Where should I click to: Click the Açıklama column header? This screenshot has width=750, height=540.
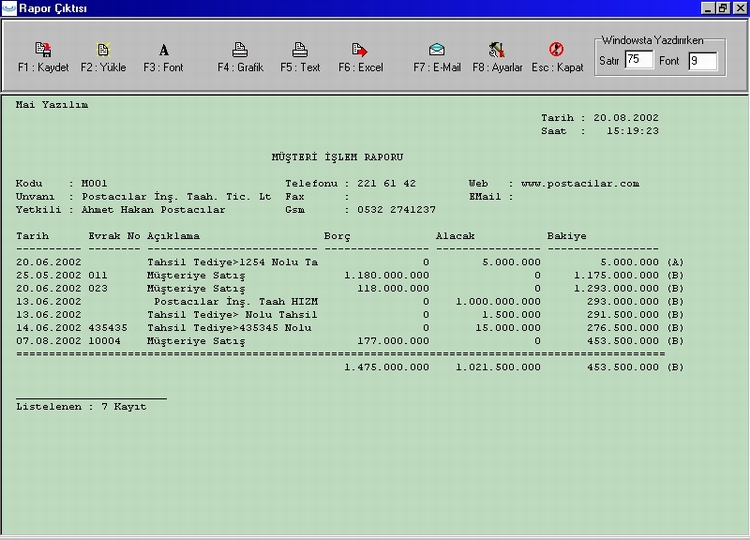pos(173,236)
